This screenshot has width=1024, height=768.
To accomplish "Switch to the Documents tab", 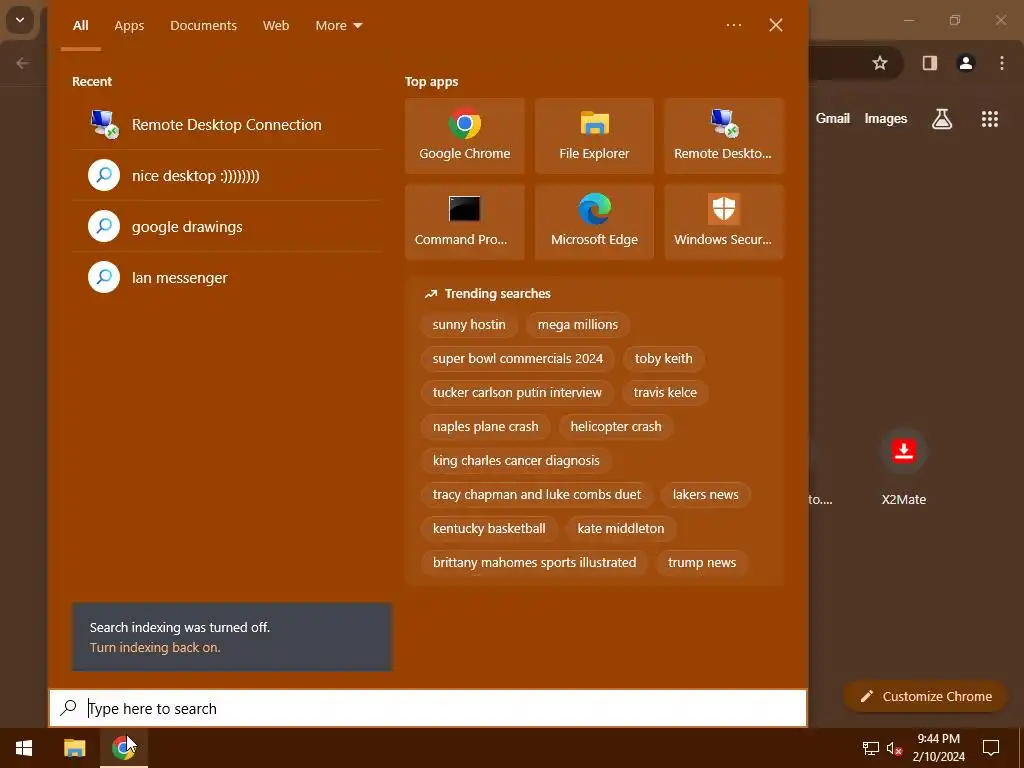I will point(203,25).
